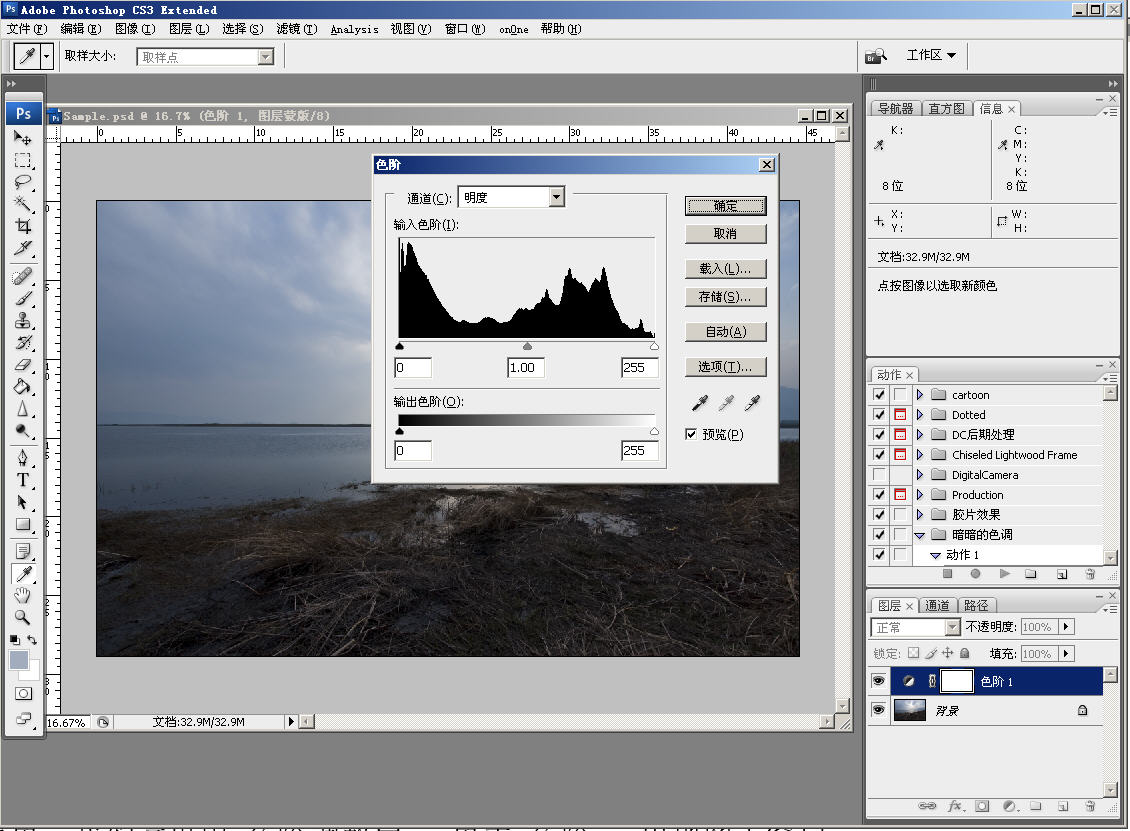Image resolution: width=1130 pixels, height=831 pixels.
Task: Select the Dodge tool
Action: pos(22,430)
